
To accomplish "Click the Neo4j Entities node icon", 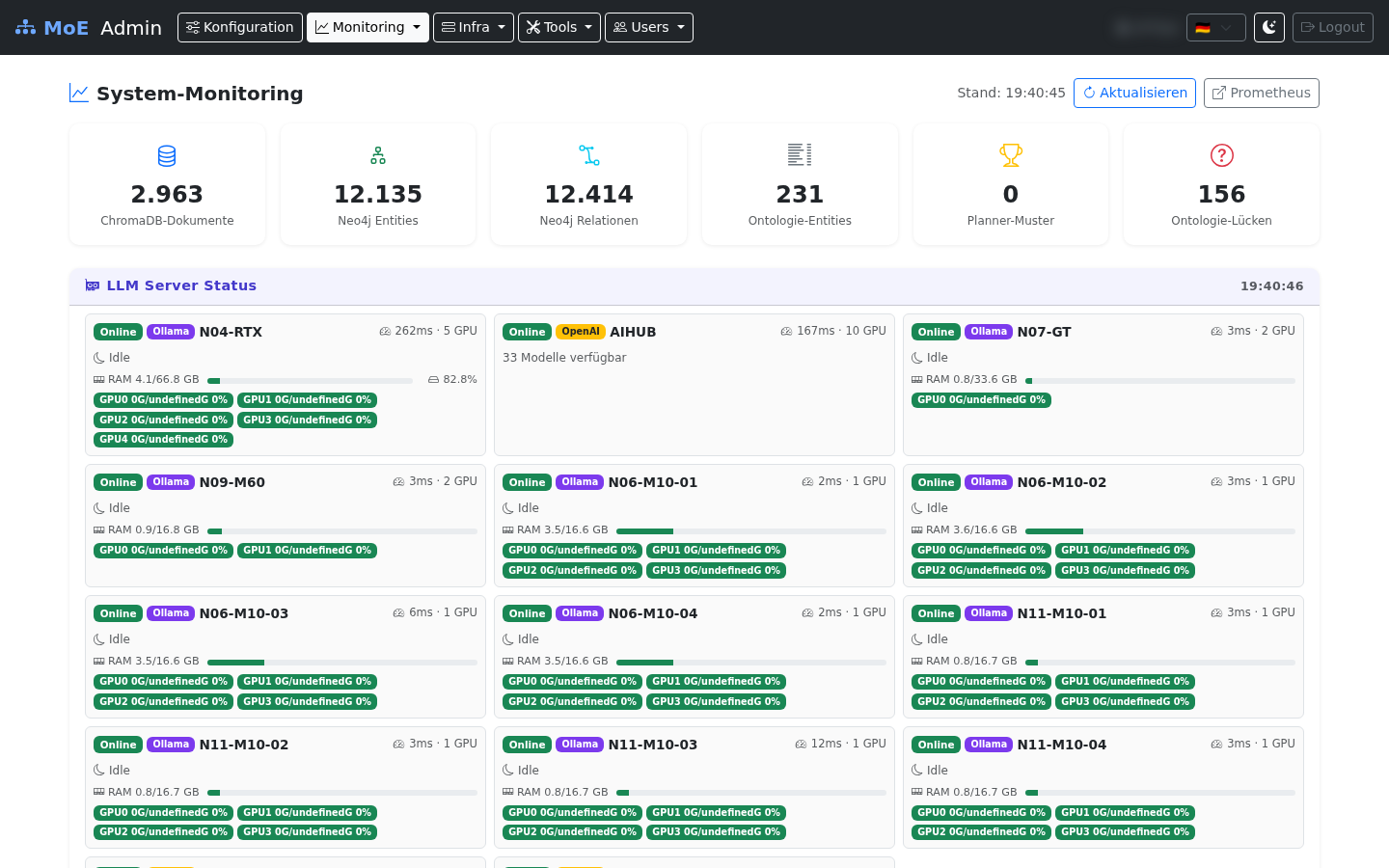I will tap(378, 155).
